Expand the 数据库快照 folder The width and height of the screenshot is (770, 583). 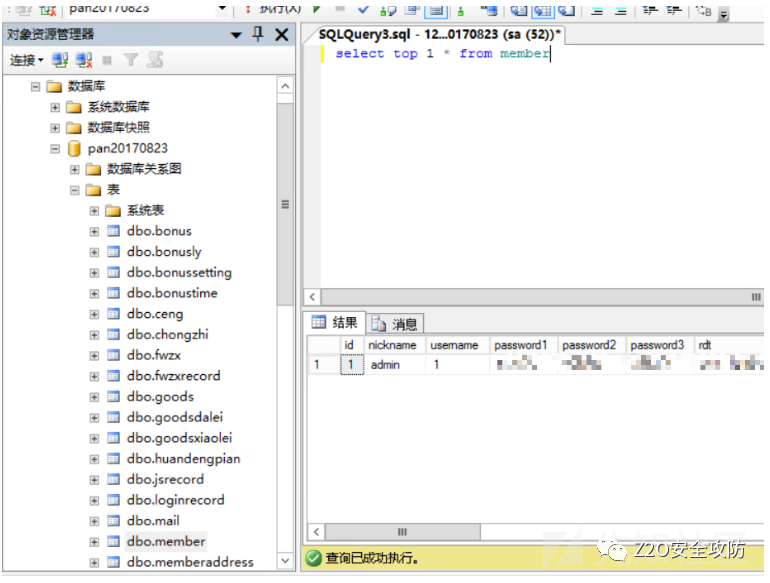55,128
